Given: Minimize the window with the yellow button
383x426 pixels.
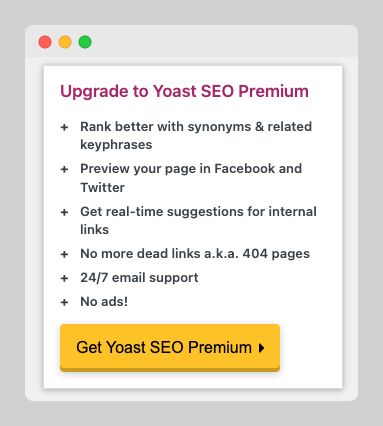Looking at the screenshot, I should [x=65, y=42].
